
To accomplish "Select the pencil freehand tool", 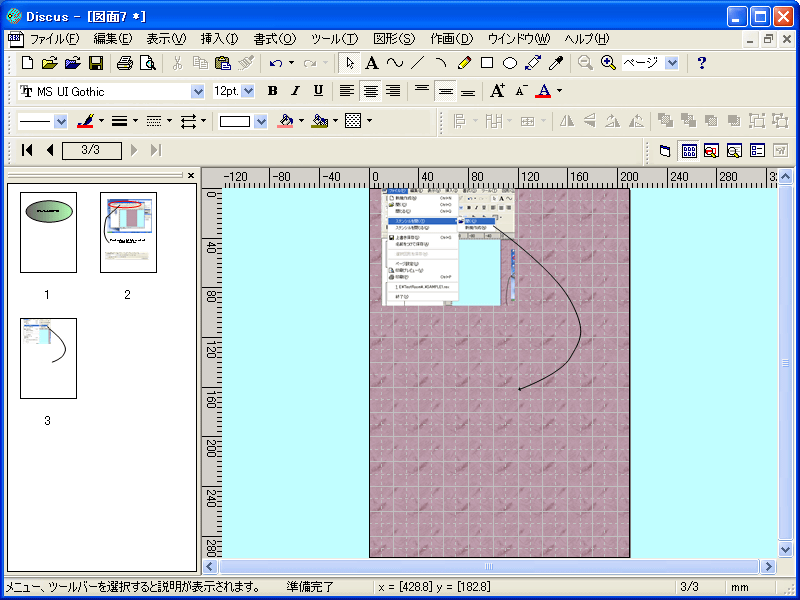I will coord(464,63).
